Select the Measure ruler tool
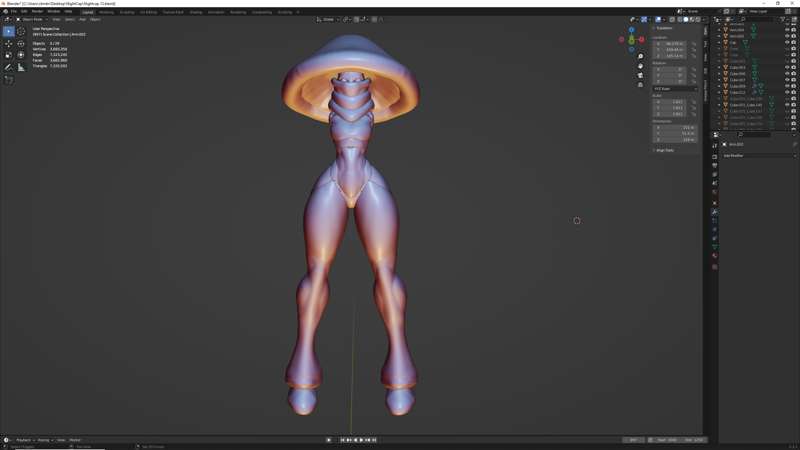Viewport: 800px width, 450px height. [x=21, y=67]
